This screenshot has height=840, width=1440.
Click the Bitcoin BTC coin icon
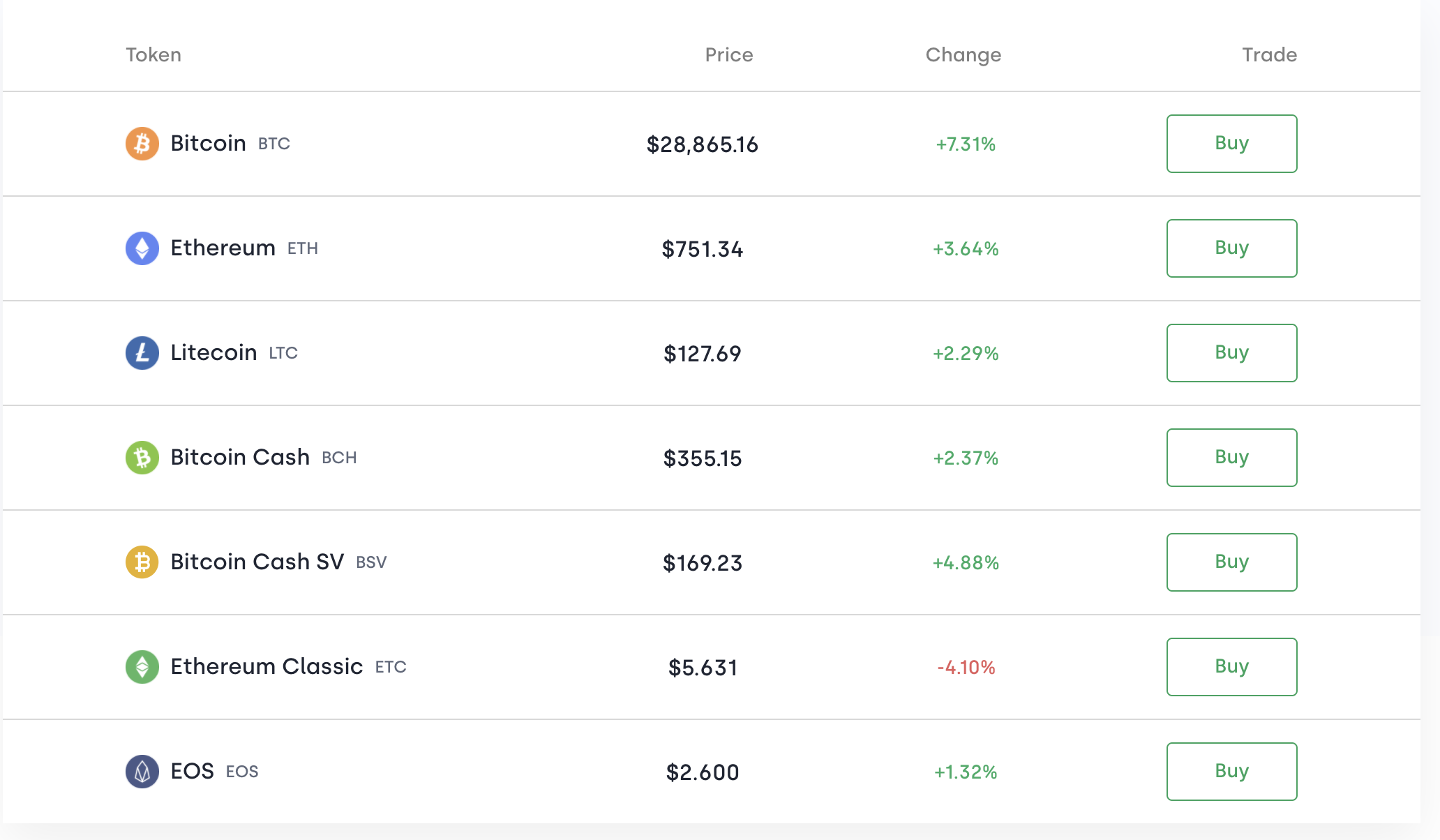[142, 144]
